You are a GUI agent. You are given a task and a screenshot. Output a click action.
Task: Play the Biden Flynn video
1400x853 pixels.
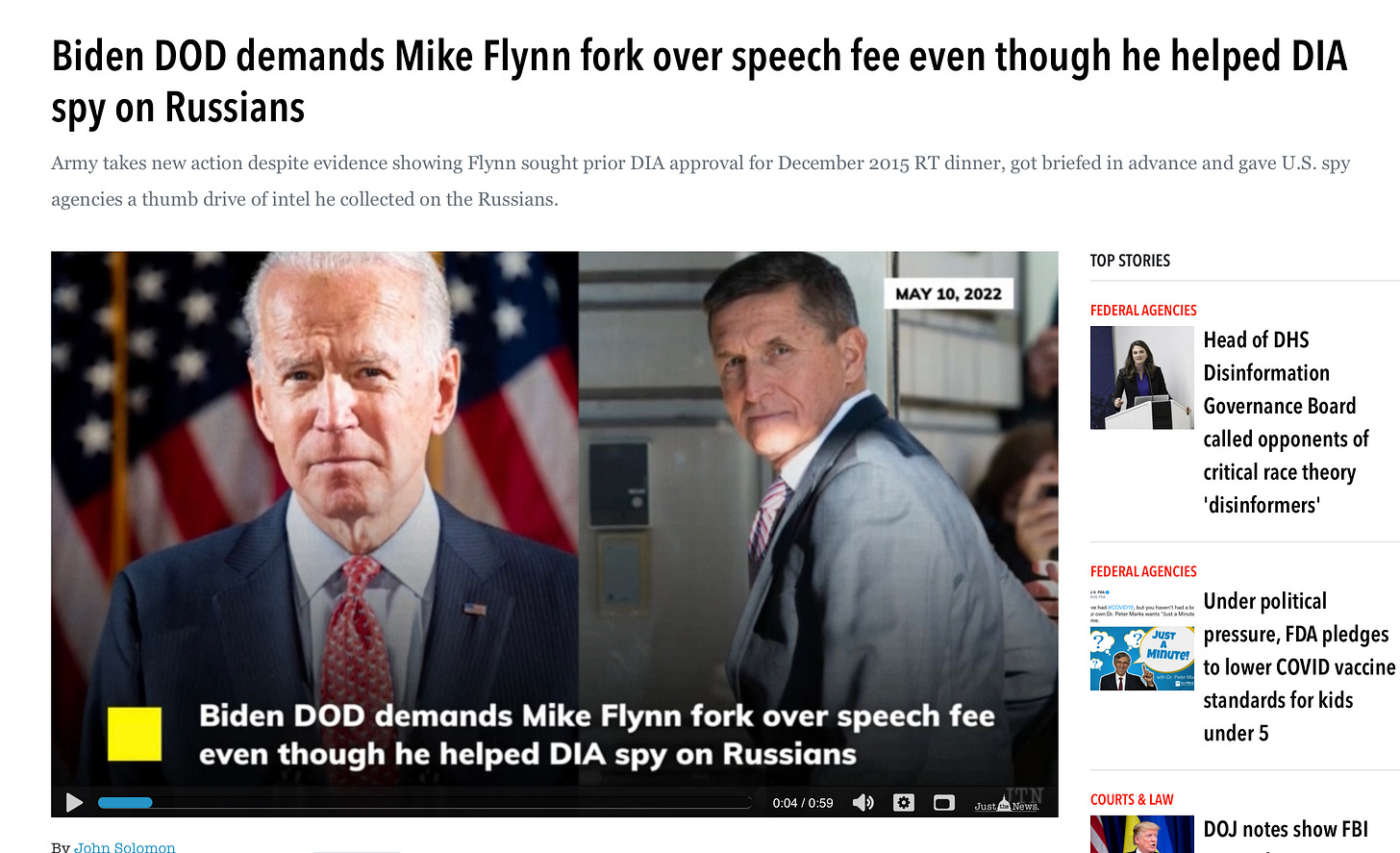[x=74, y=802]
